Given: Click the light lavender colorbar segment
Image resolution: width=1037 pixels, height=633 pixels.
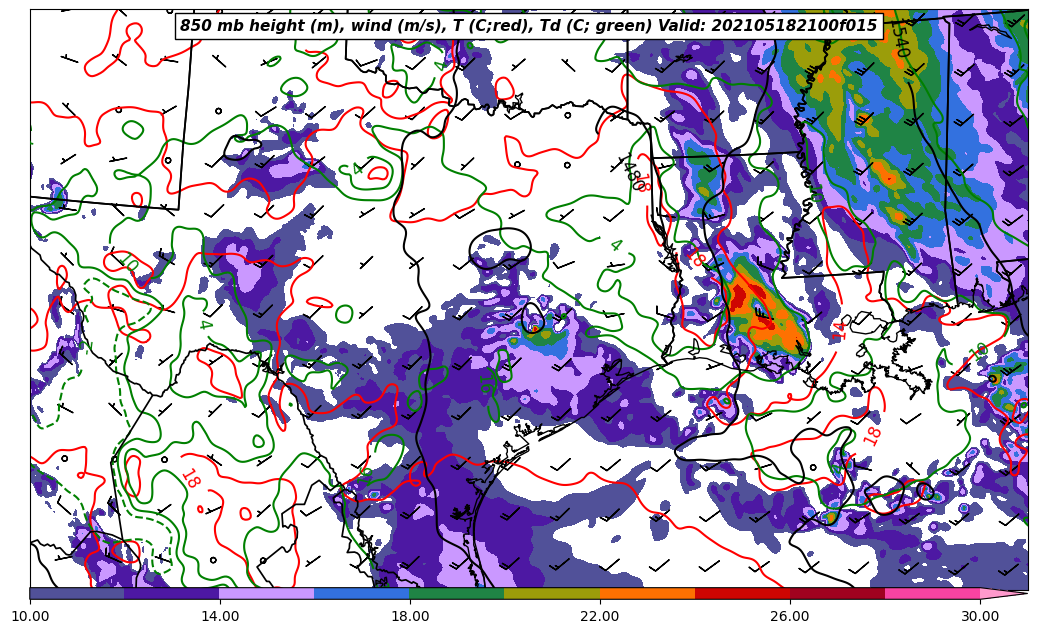Looking at the screenshot, I should tap(267, 593).
